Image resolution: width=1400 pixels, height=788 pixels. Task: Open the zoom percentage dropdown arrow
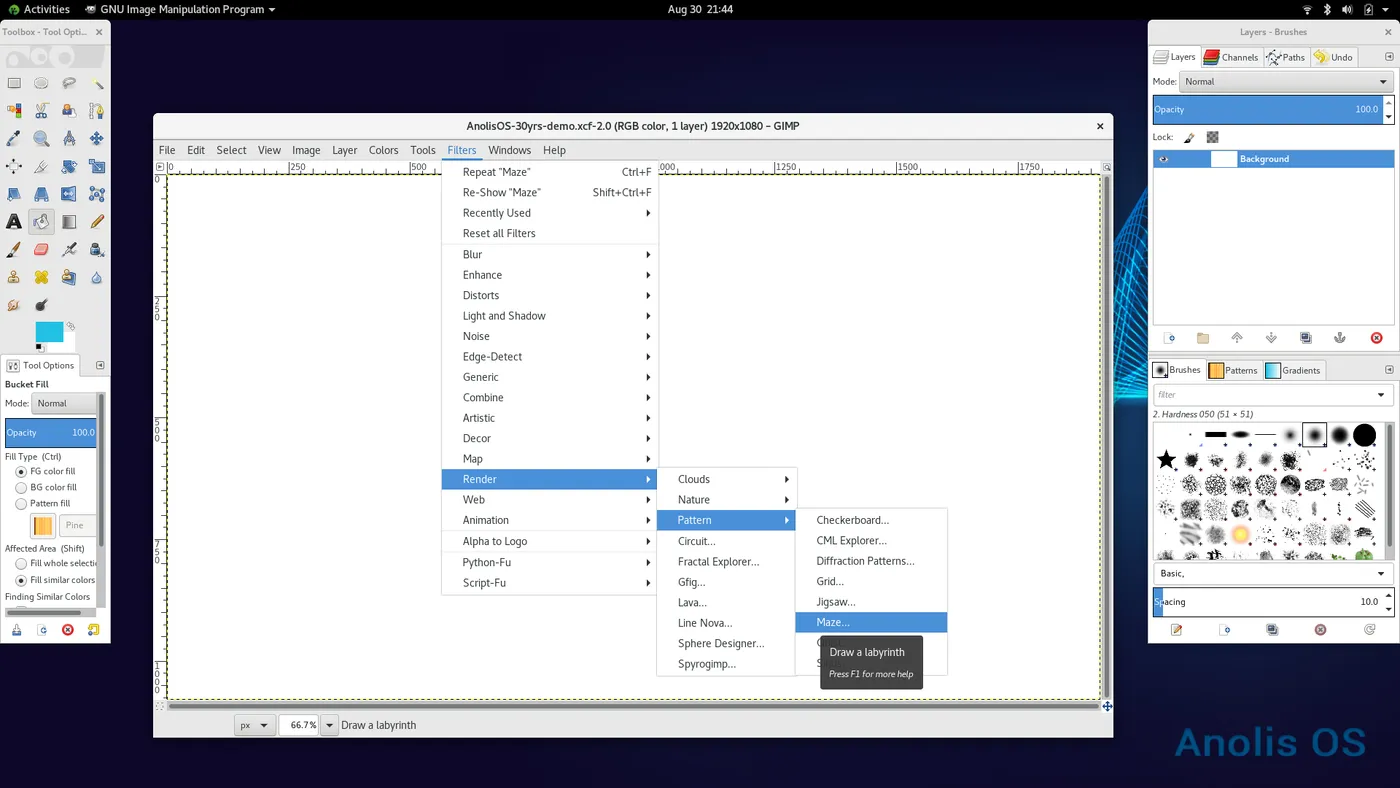point(330,725)
